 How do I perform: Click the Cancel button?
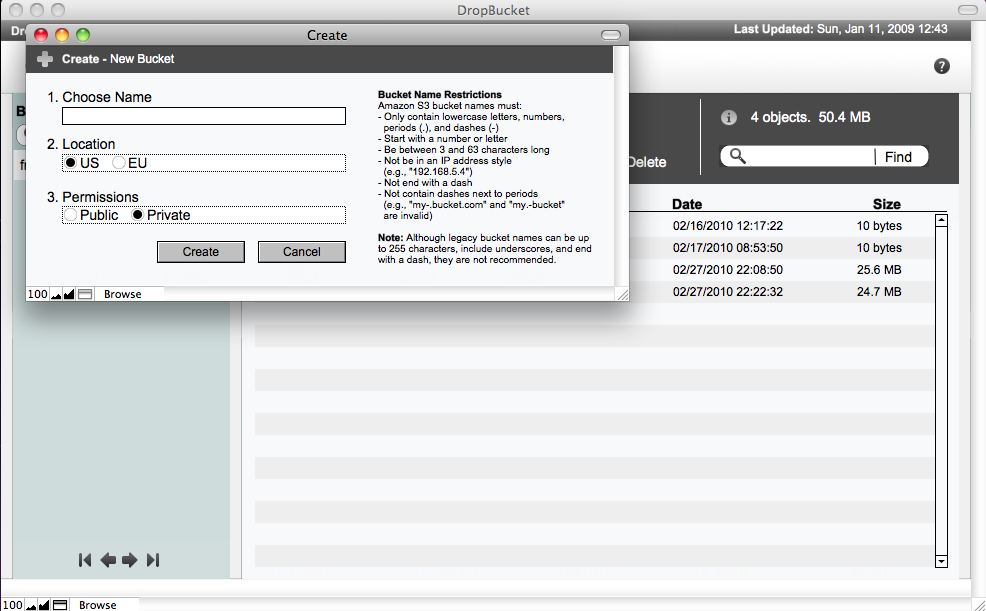pyautogui.click(x=302, y=251)
